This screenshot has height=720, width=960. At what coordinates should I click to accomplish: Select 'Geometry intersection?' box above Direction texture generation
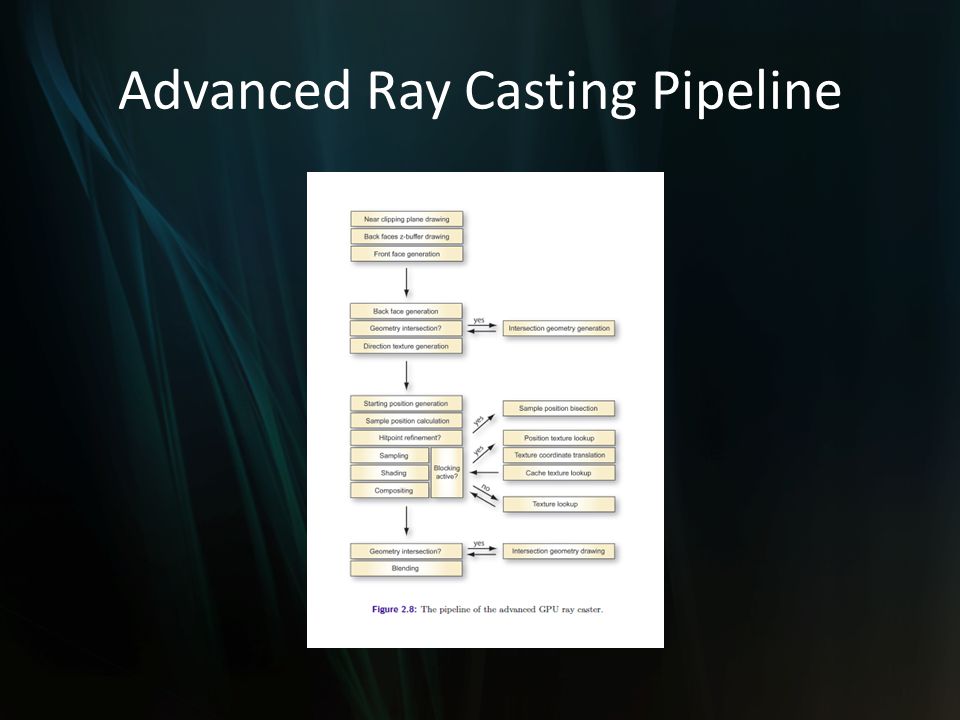pos(406,328)
